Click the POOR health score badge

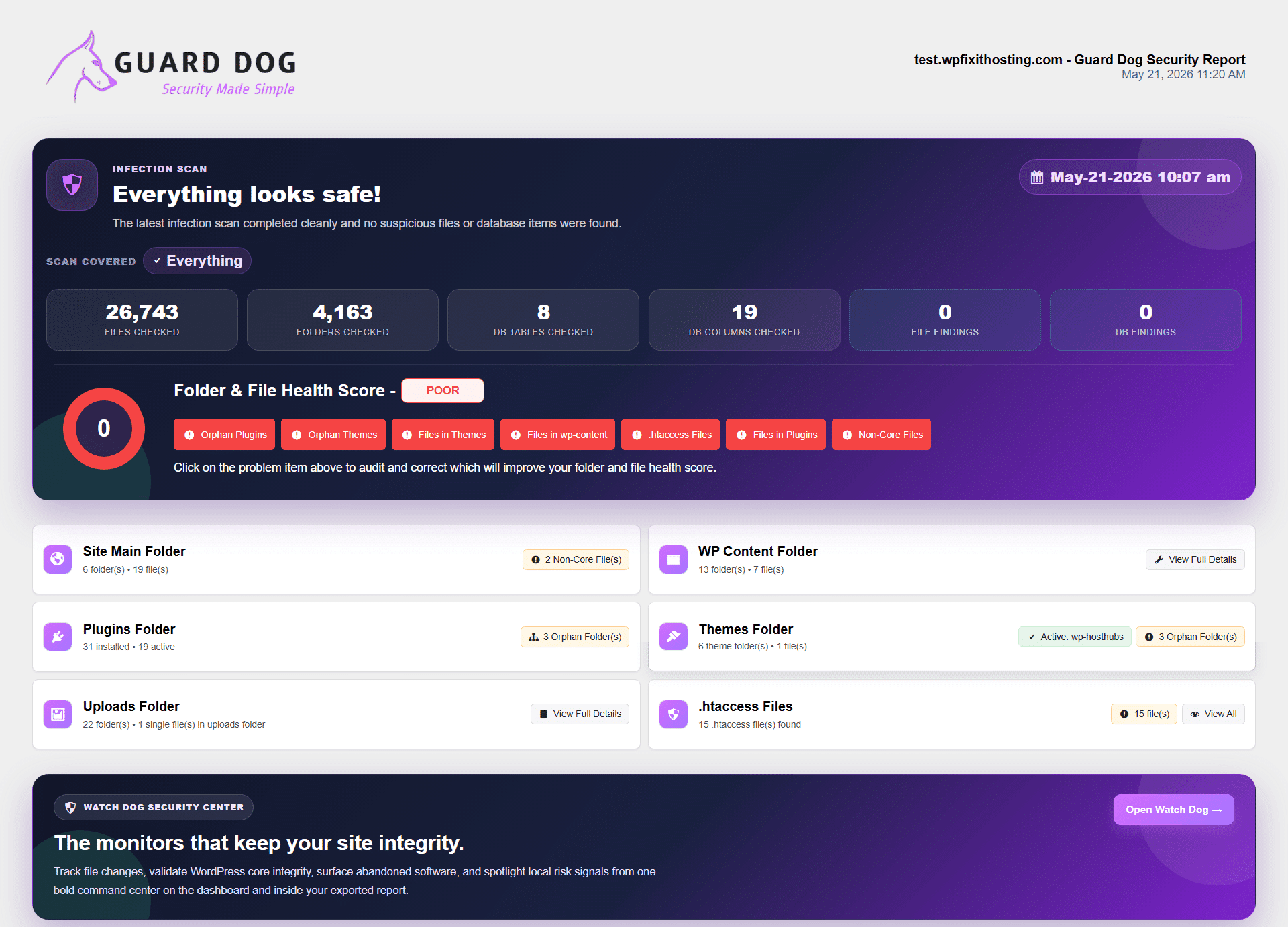[443, 390]
